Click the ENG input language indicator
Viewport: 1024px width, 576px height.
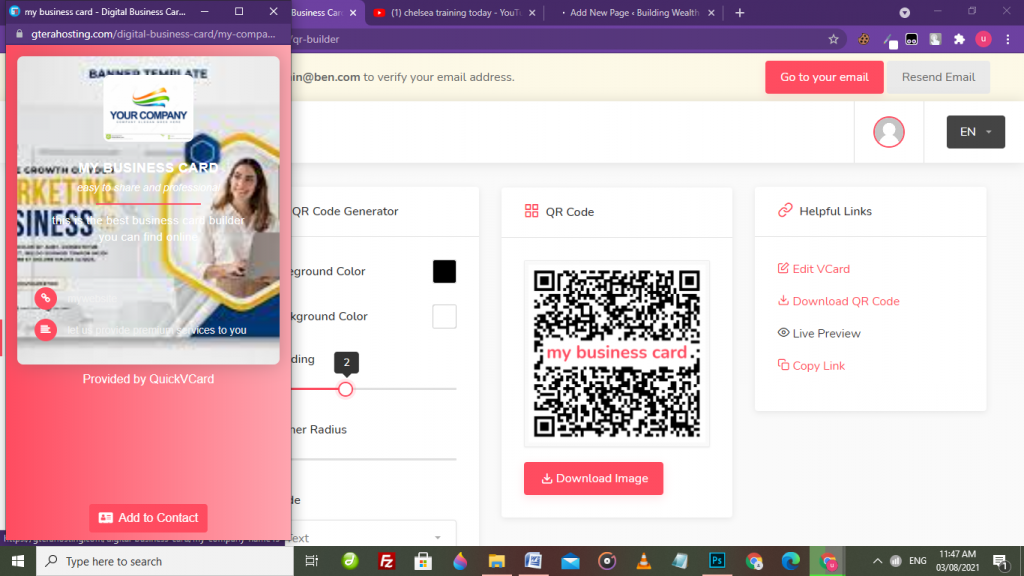point(918,561)
